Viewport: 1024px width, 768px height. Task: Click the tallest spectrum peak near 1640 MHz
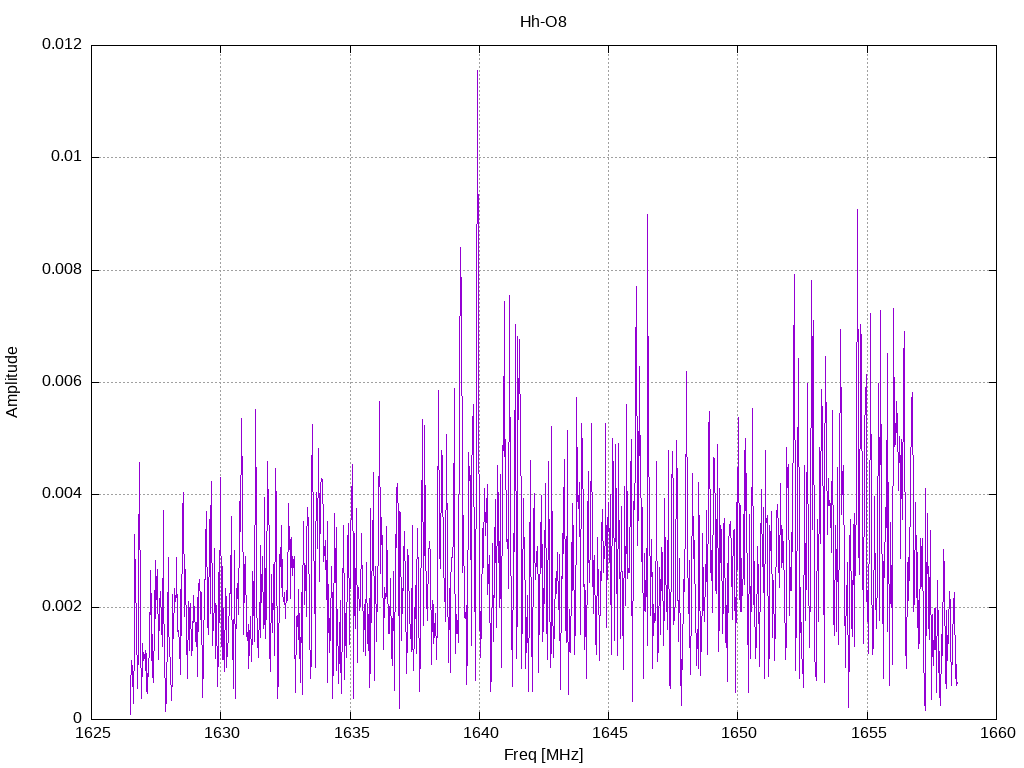click(477, 72)
